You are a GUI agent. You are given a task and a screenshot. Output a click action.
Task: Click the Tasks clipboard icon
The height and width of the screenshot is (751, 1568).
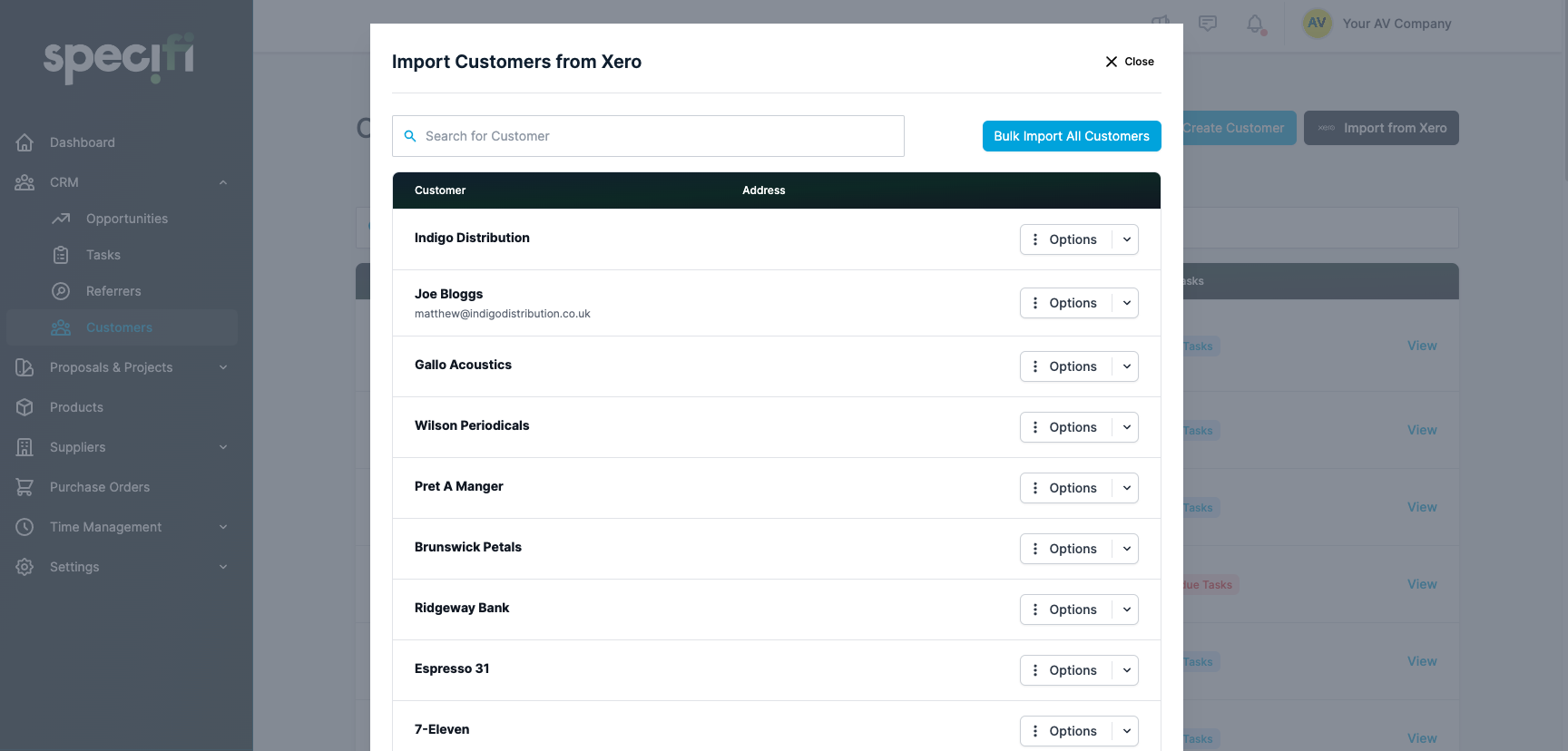click(61, 255)
